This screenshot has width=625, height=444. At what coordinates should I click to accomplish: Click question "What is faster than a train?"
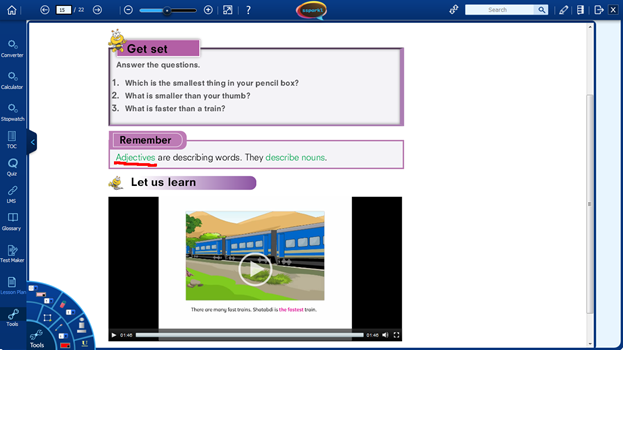tap(175, 108)
